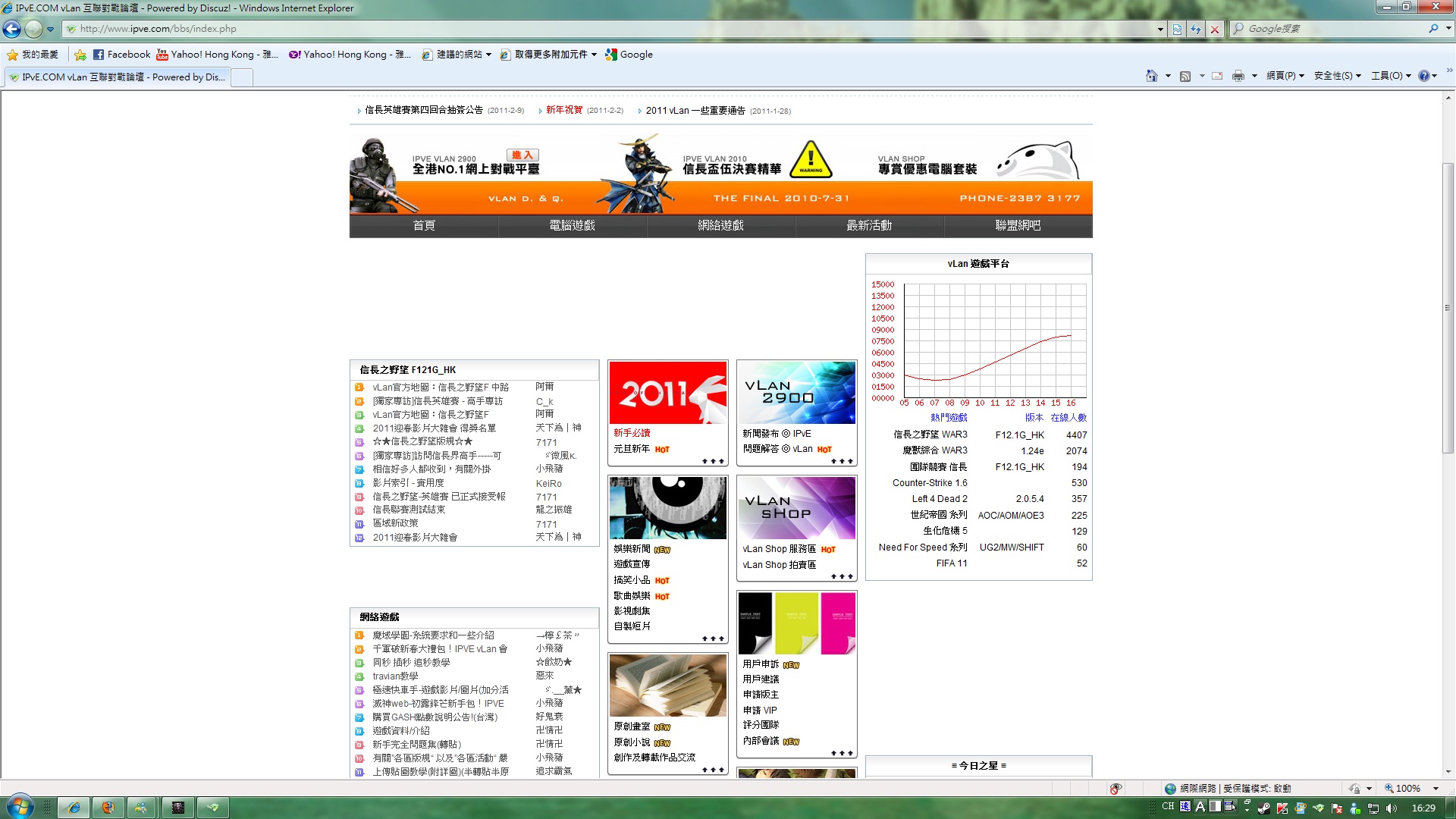Click the 娛樂新聞 forum link
The height and width of the screenshot is (819, 1456).
[632, 549]
